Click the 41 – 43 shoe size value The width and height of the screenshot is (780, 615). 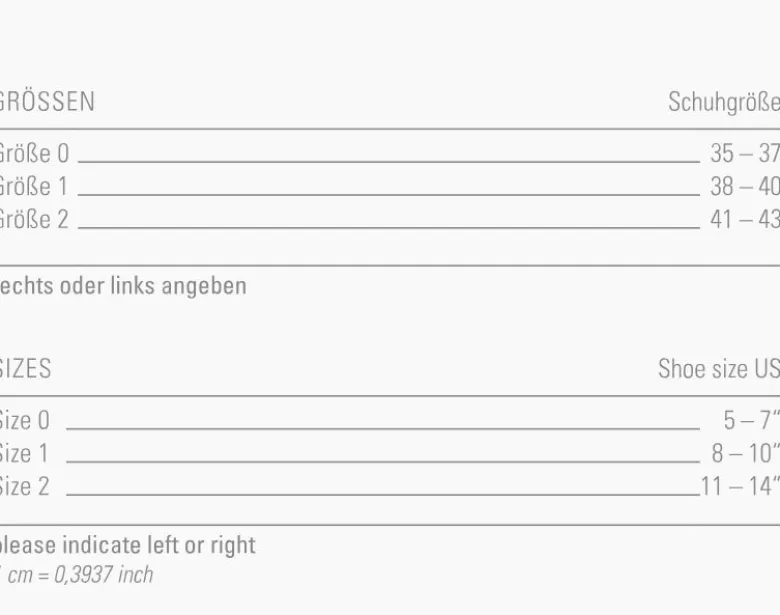(745, 219)
